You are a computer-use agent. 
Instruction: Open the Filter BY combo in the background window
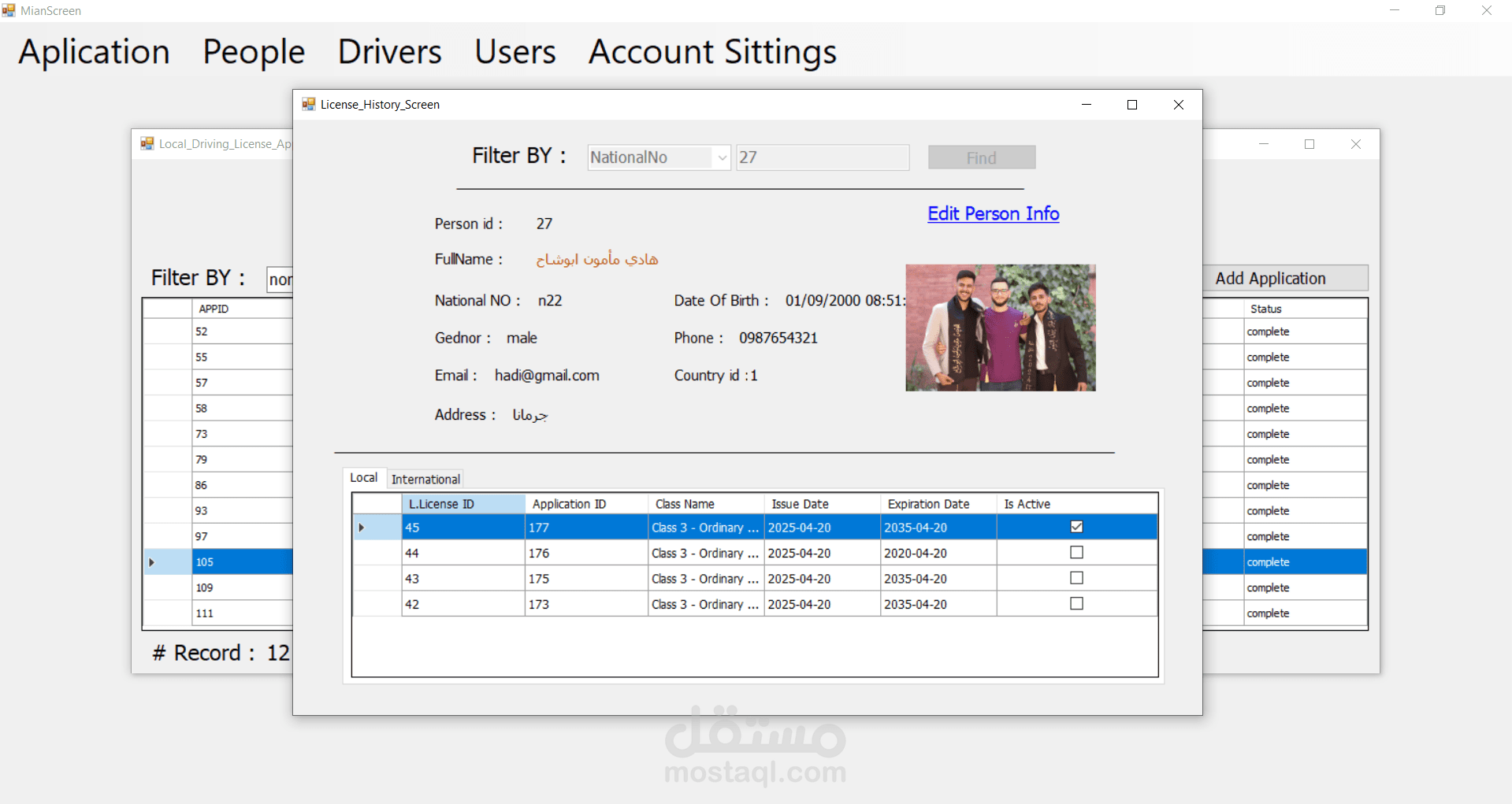(282, 279)
